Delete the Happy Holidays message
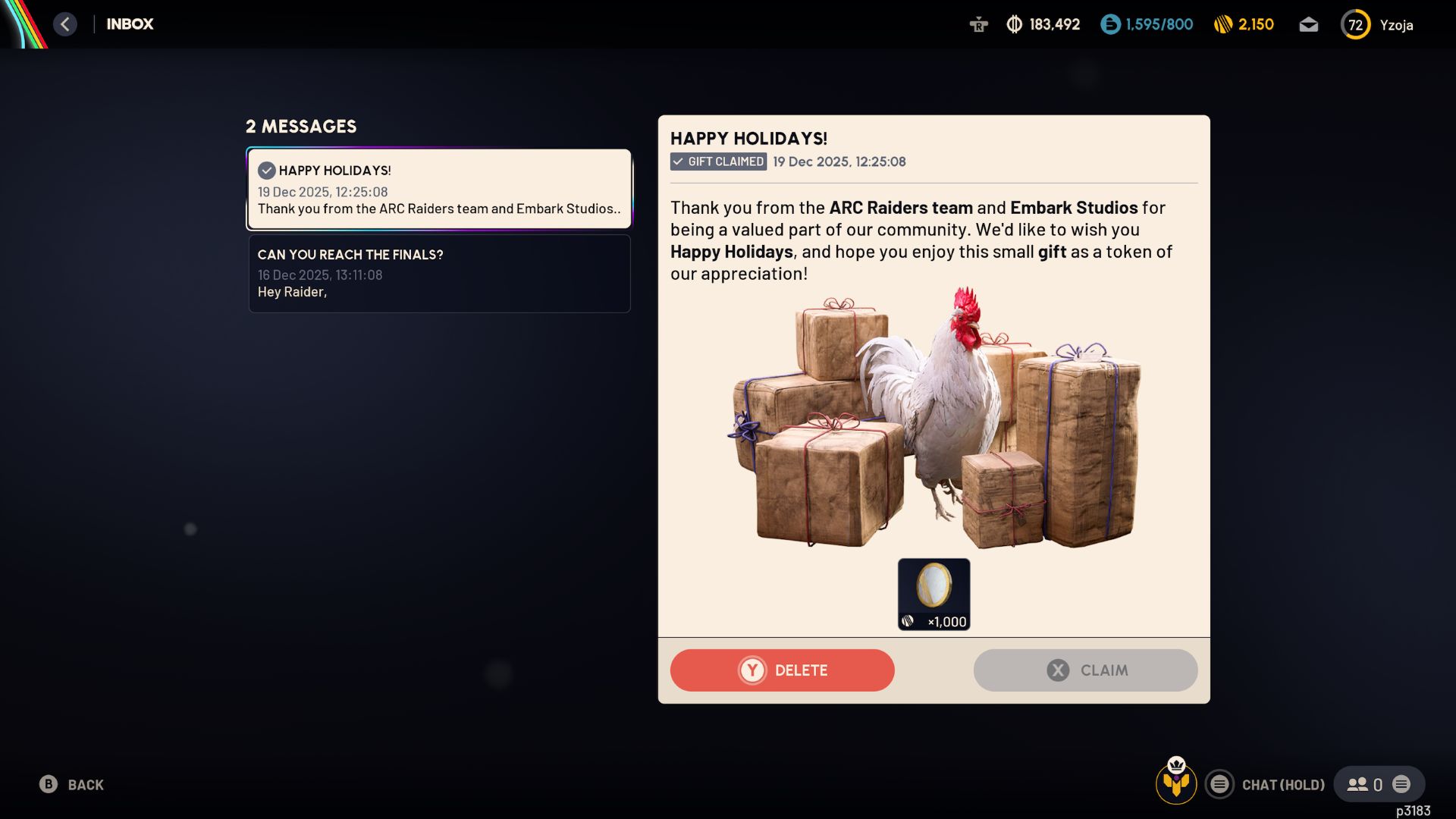 point(782,670)
